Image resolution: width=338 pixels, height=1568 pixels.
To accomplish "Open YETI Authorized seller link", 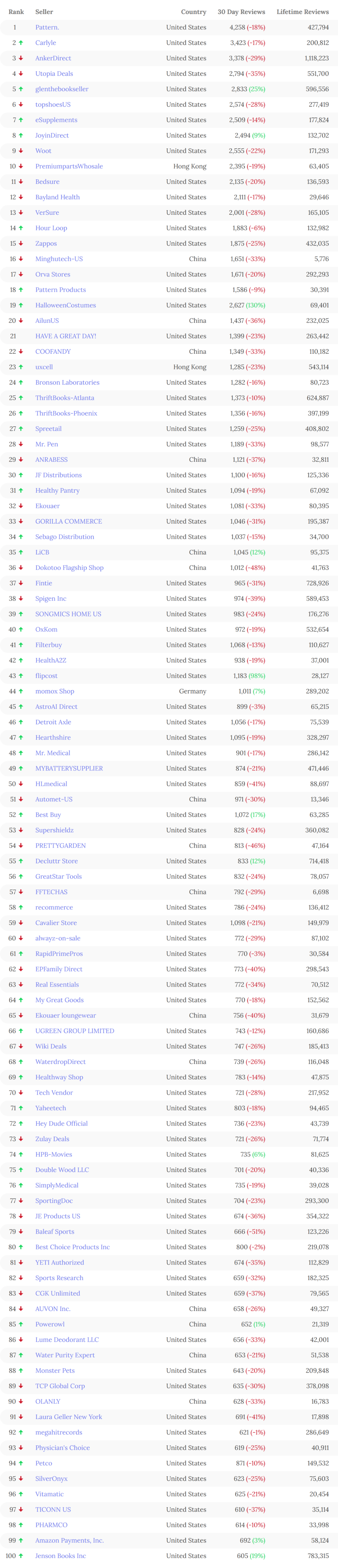I will click(60, 1262).
